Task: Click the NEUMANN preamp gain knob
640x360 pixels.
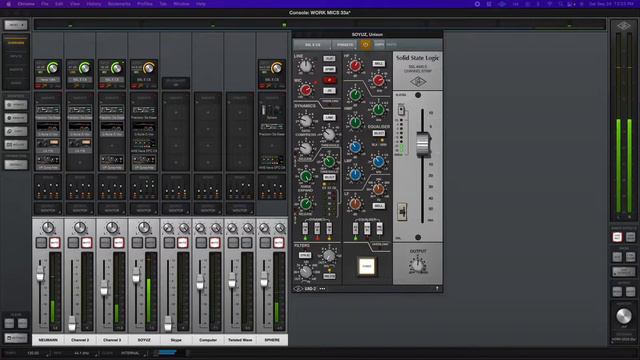Action: [x=53, y=68]
